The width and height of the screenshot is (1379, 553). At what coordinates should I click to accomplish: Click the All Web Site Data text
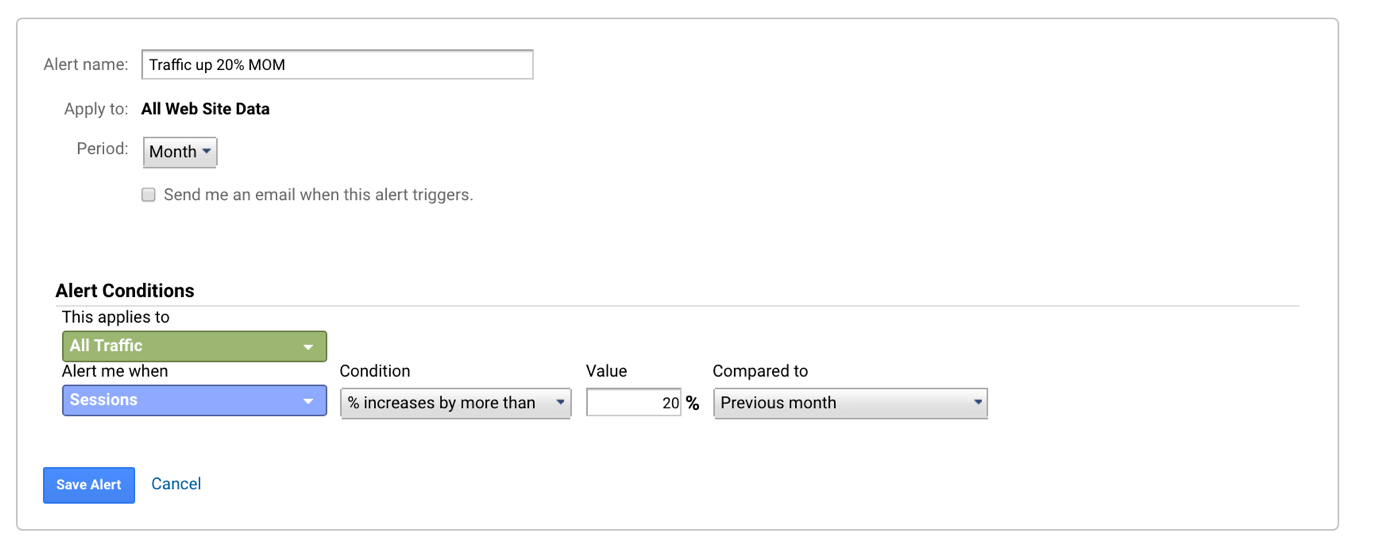click(205, 109)
